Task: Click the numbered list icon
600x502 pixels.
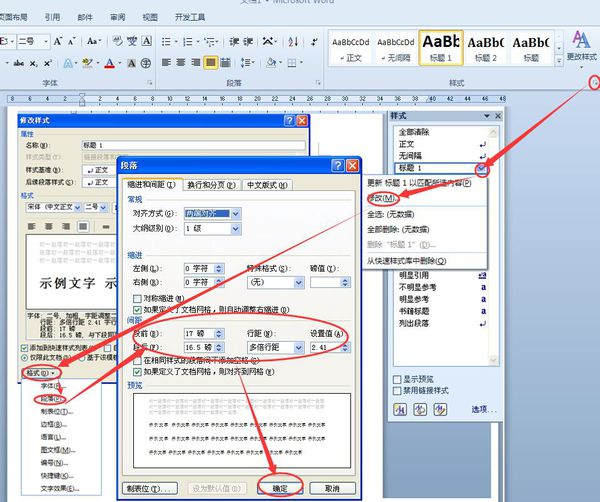Action: coord(188,41)
